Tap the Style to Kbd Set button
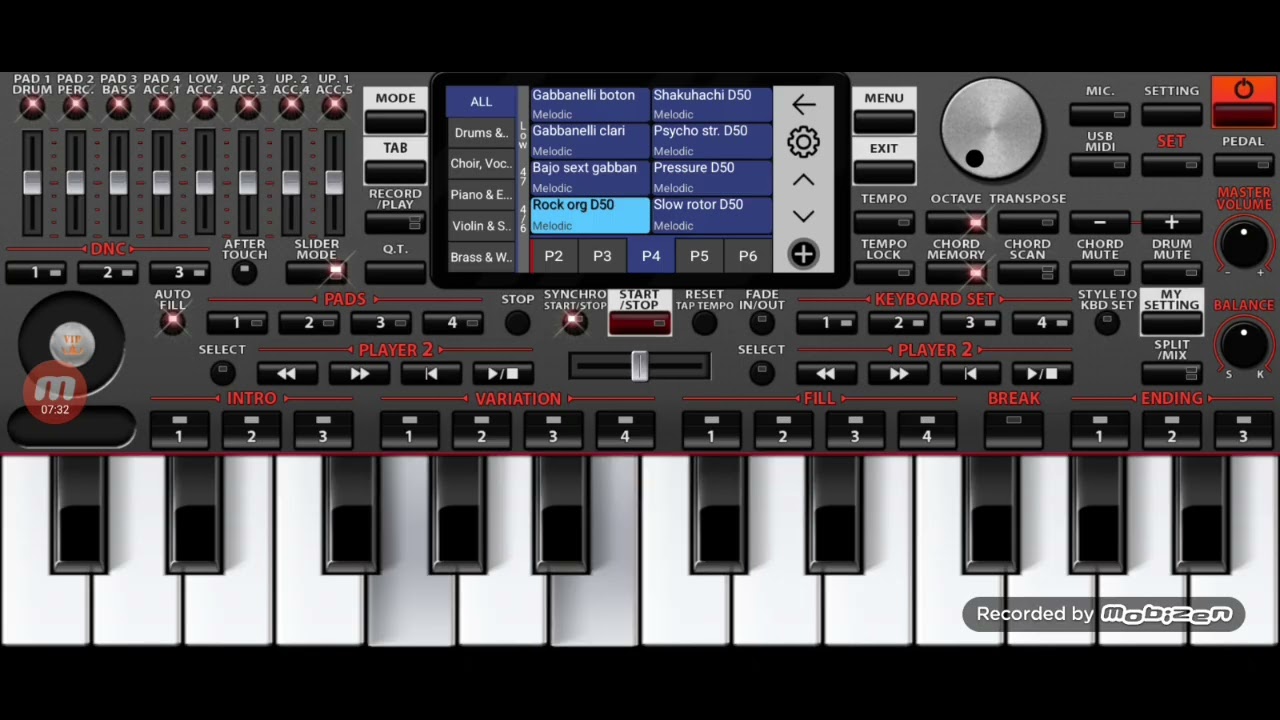The image size is (1280, 720). pos(1106,322)
